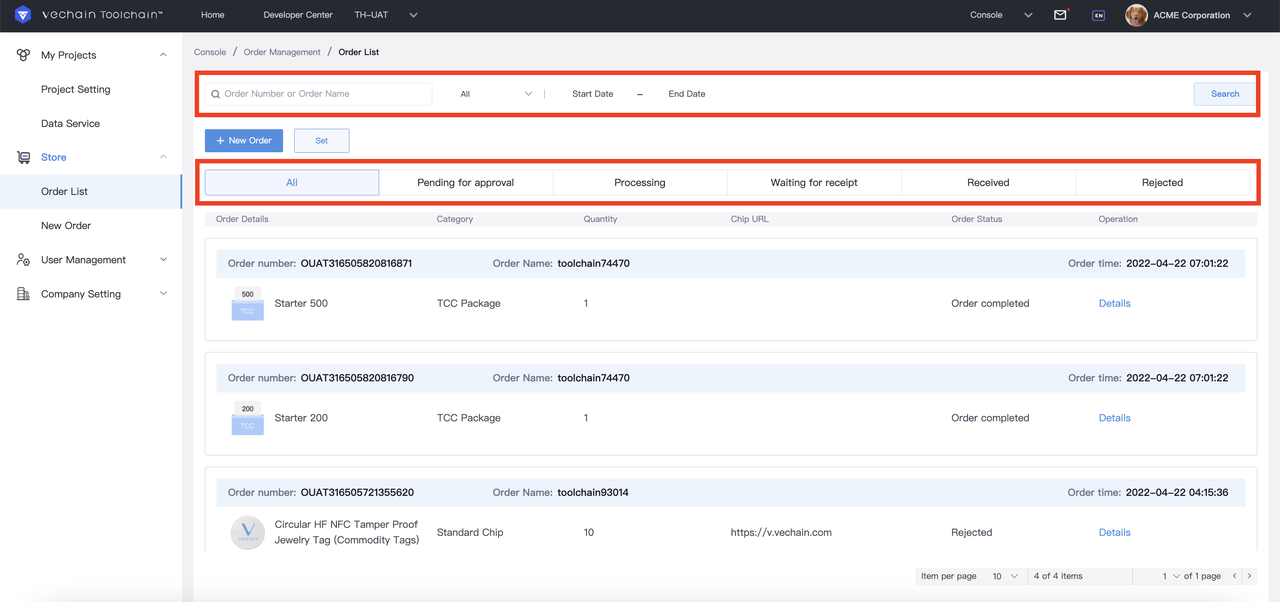Screen dimensions: 1280x602
Task: Select Order List in sidebar
Action: 91,191
